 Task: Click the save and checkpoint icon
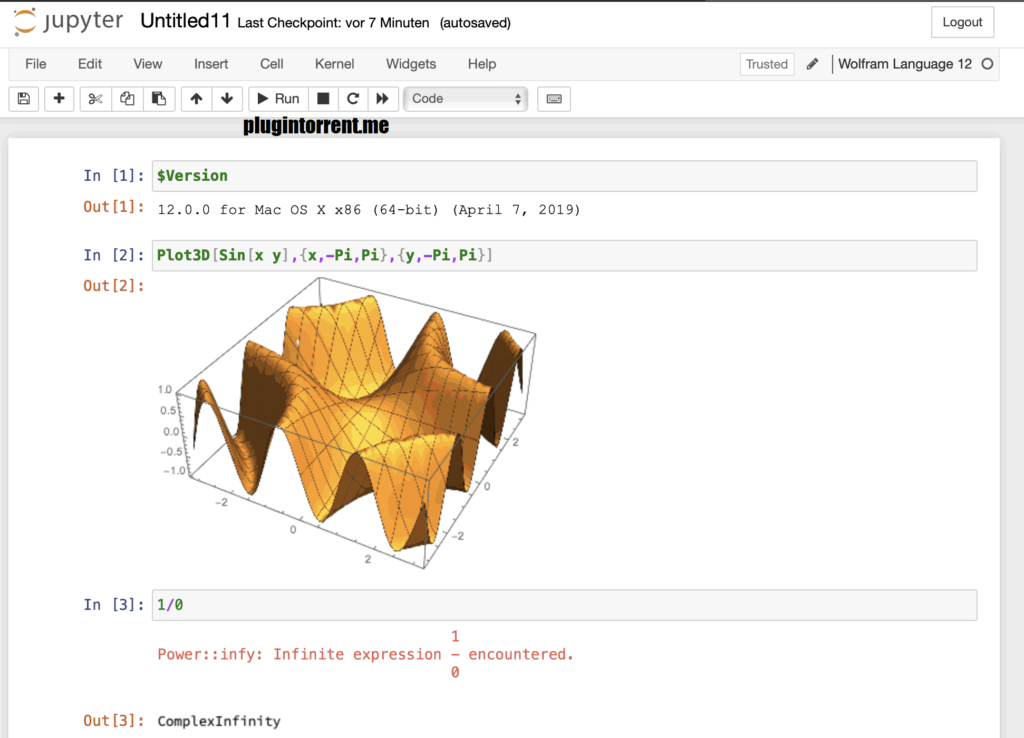24,99
